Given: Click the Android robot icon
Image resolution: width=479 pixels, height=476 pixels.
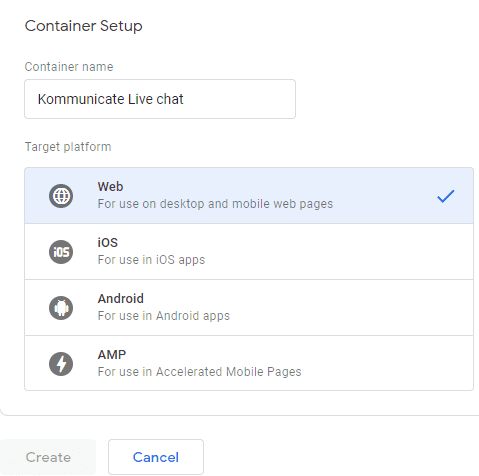Looking at the screenshot, I should pyautogui.click(x=61, y=308).
